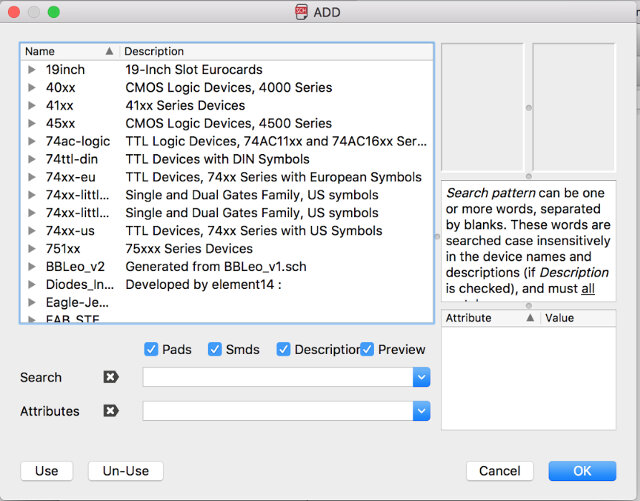Viewport: 640px width, 501px height.
Task: Open the Search history dropdown arrow
Action: click(422, 377)
